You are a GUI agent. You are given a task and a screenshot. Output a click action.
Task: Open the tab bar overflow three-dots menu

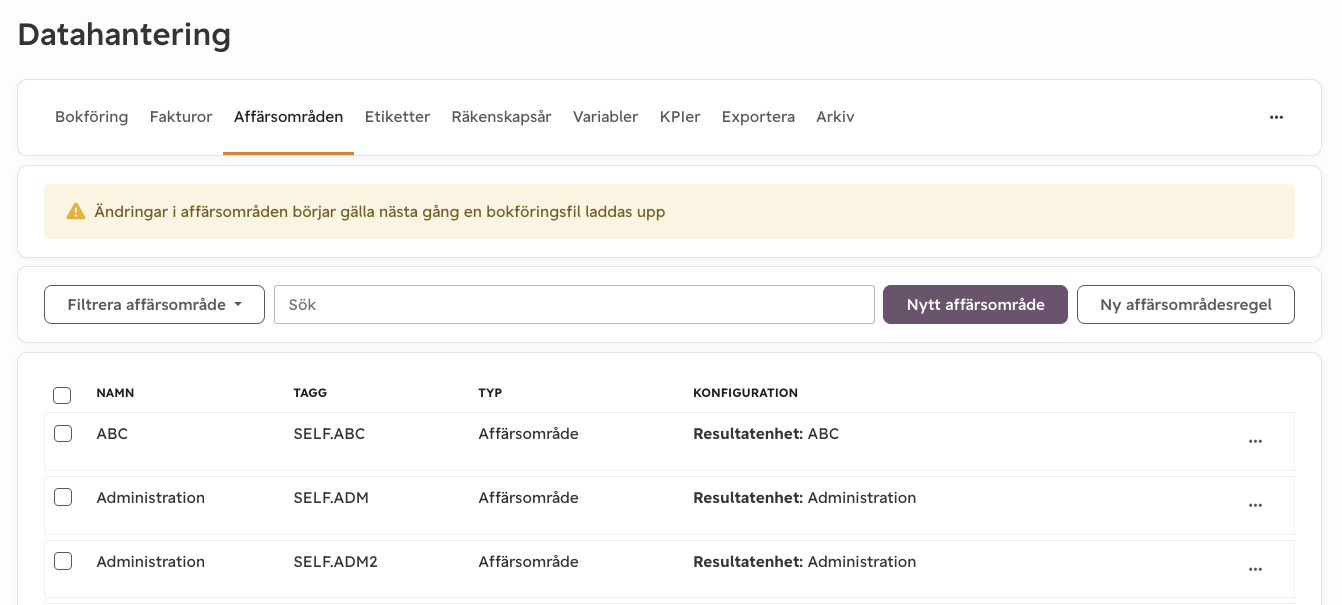1276,117
